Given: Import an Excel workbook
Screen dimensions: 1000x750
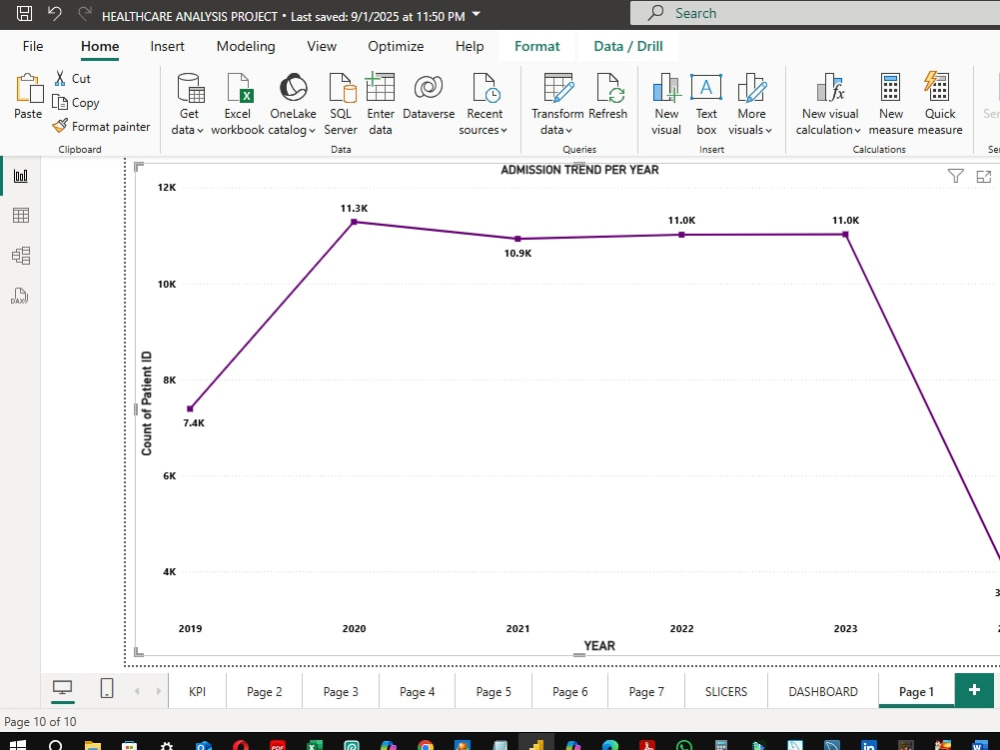Looking at the screenshot, I should [237, 103].
